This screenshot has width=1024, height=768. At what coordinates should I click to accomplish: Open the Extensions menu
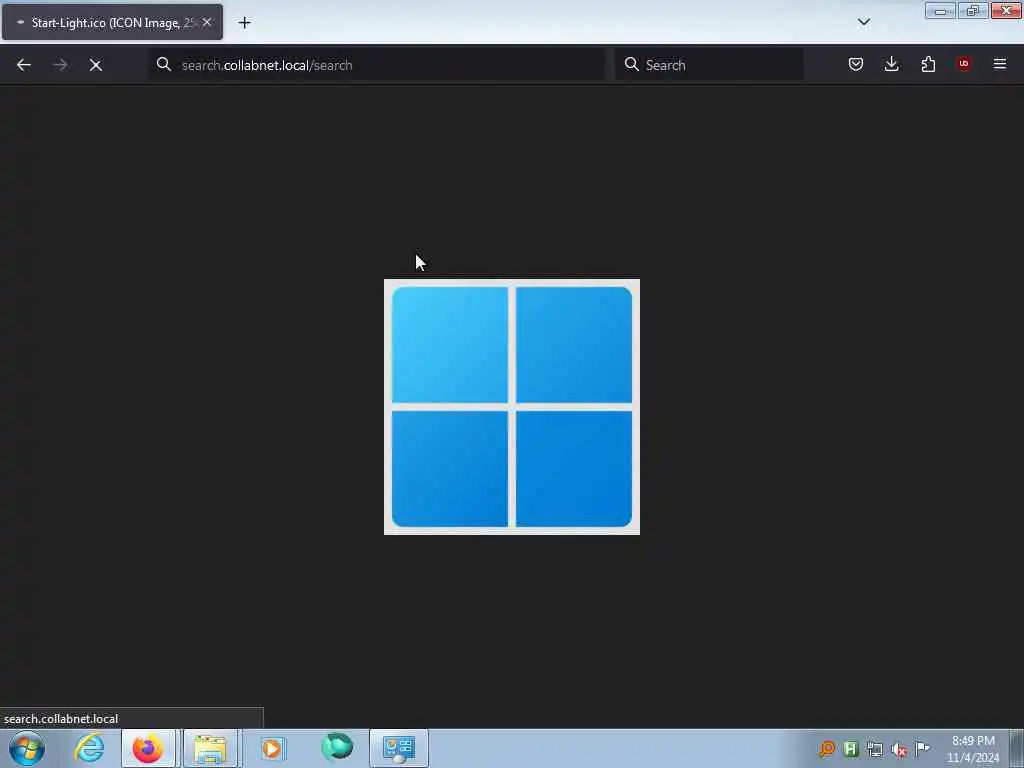pyautogui.click(x=928, y=64)
